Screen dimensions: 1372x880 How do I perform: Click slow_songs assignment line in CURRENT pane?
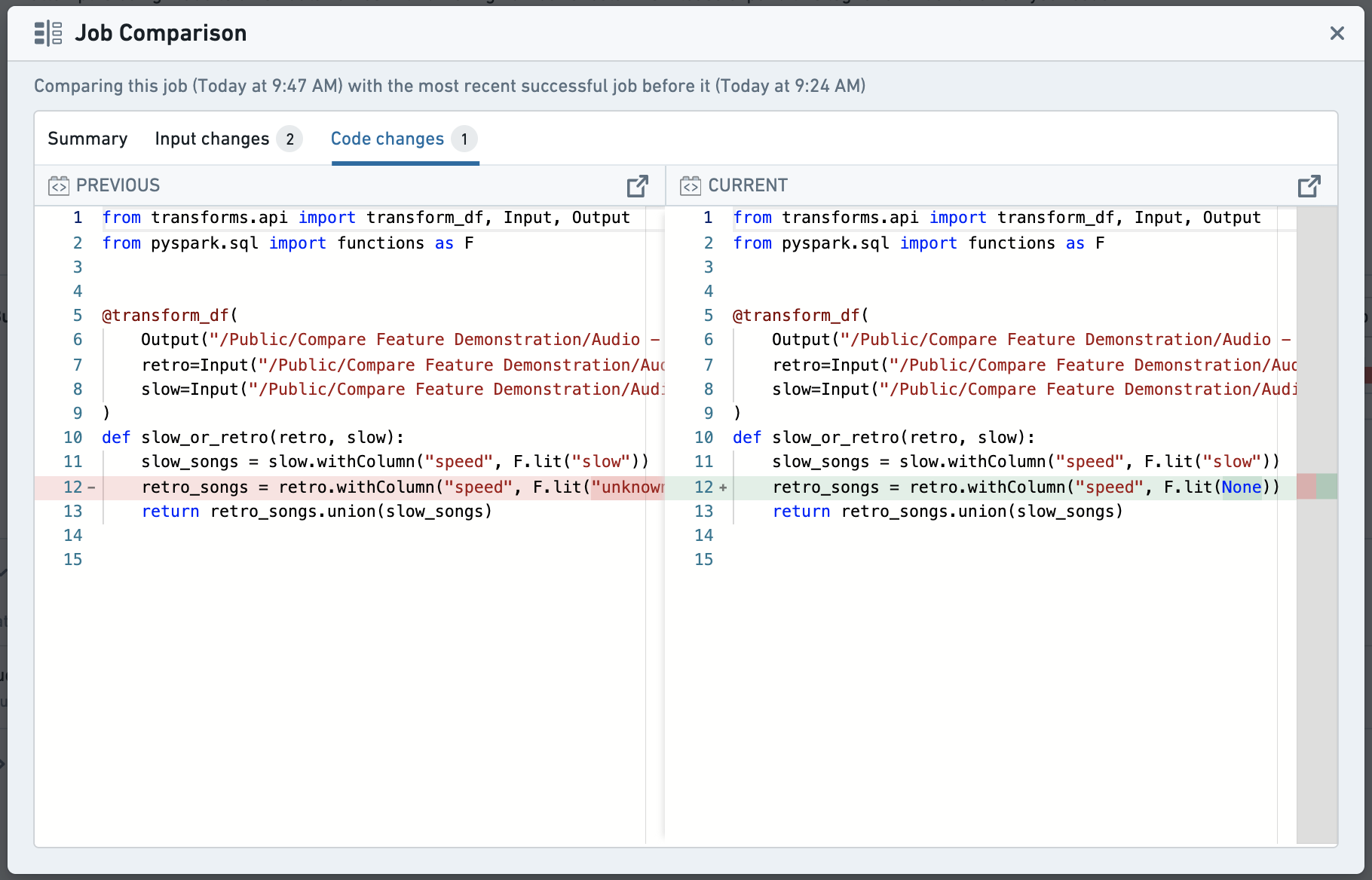(x=1026, y=461)
